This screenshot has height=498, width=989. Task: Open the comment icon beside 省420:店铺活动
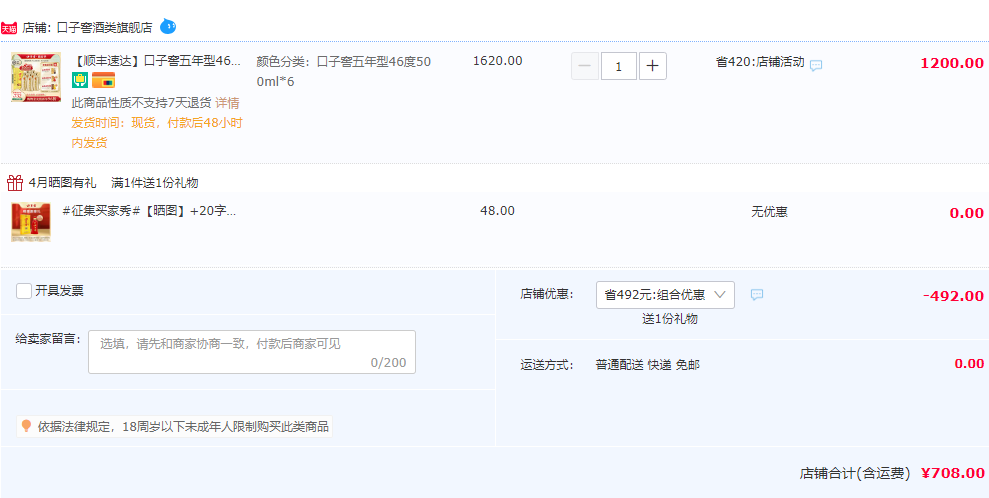(816, 66)
